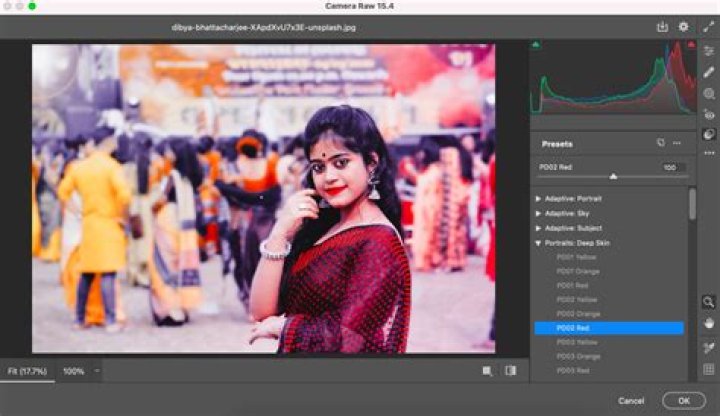The width and height of the screenshot is (720, 416).
Task: Expand the Adaptive: Sky preset group
Action: (x=539, y=214)
